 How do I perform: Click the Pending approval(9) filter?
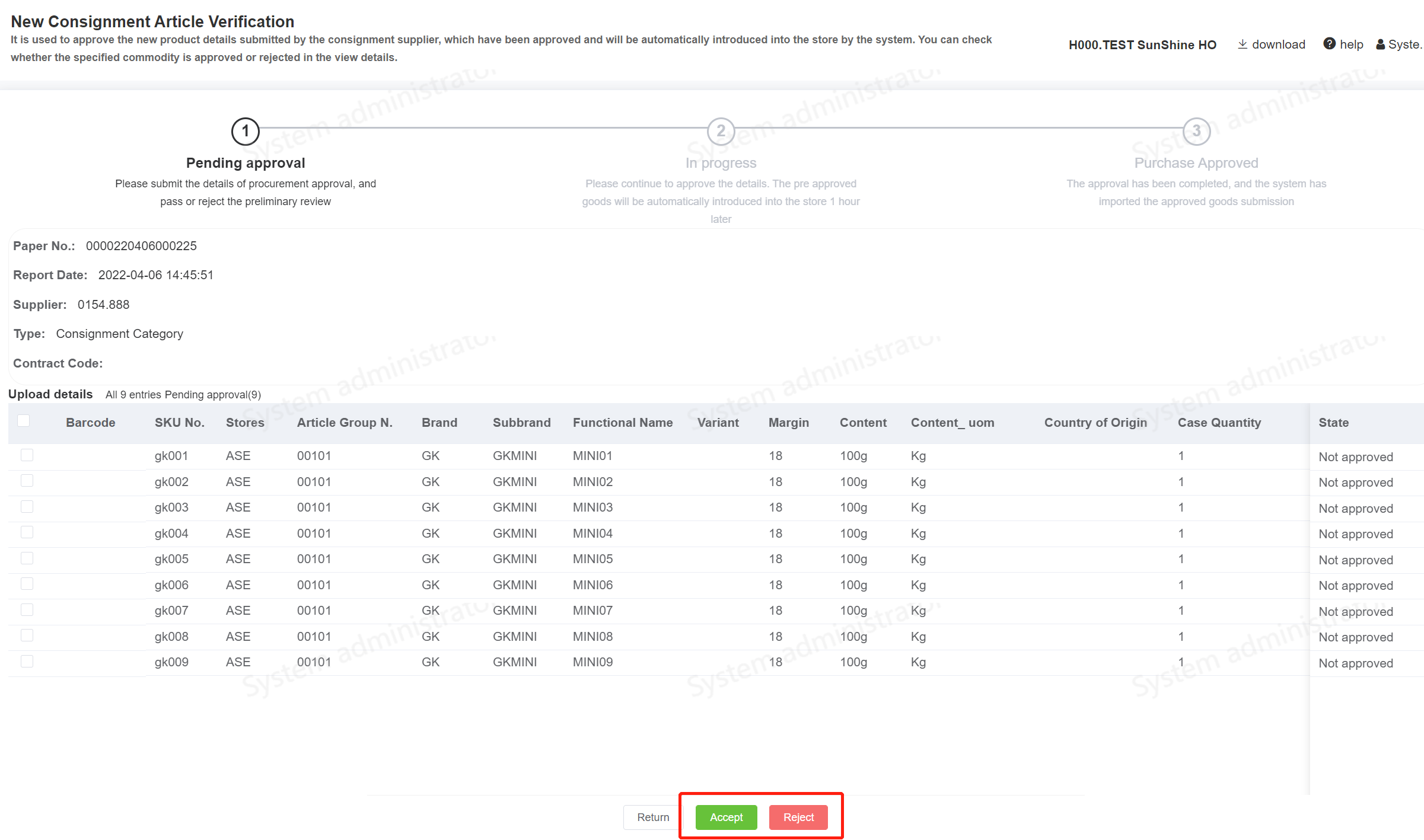coord(212,395)
